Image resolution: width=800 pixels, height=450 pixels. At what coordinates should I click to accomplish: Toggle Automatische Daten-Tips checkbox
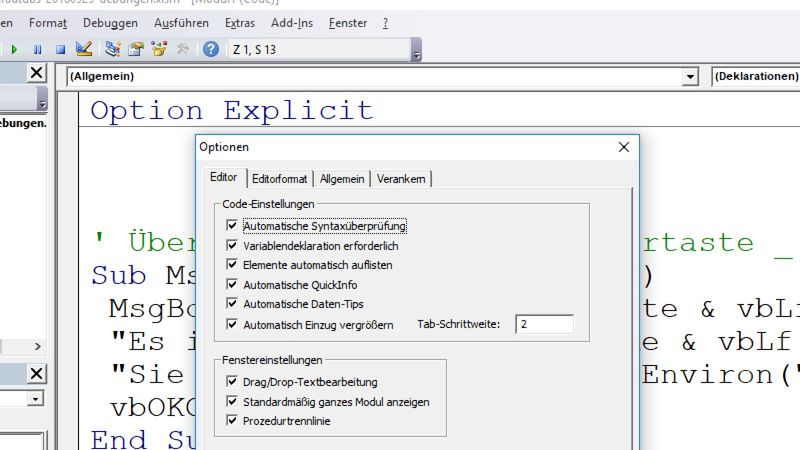tap(232, 304)
